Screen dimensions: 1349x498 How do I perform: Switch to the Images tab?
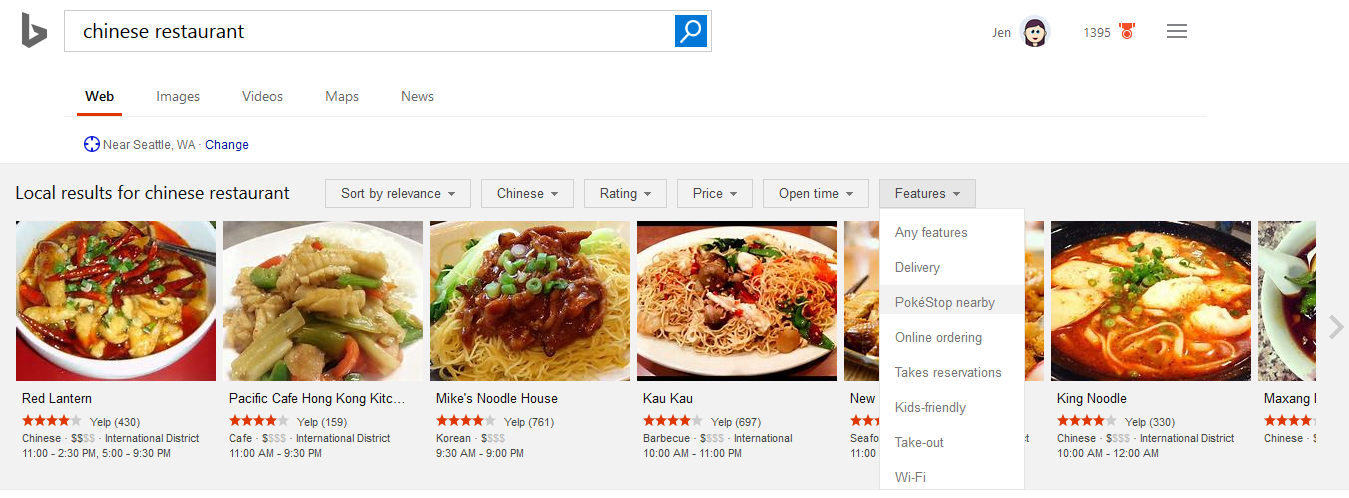(x=178, y=97)
